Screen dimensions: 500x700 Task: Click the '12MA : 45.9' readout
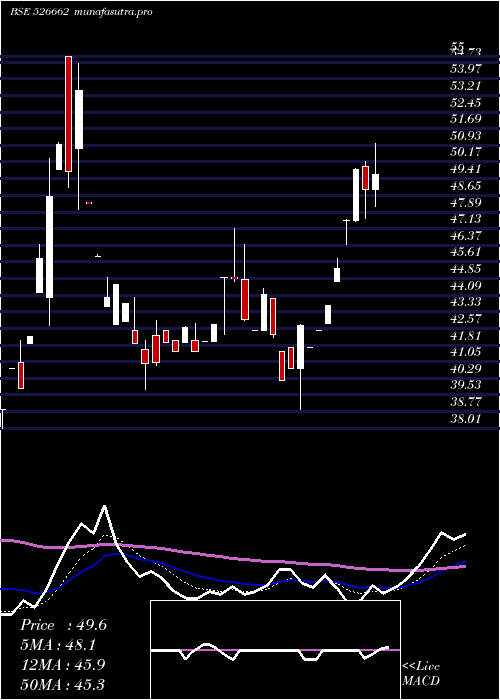[63, 665]
